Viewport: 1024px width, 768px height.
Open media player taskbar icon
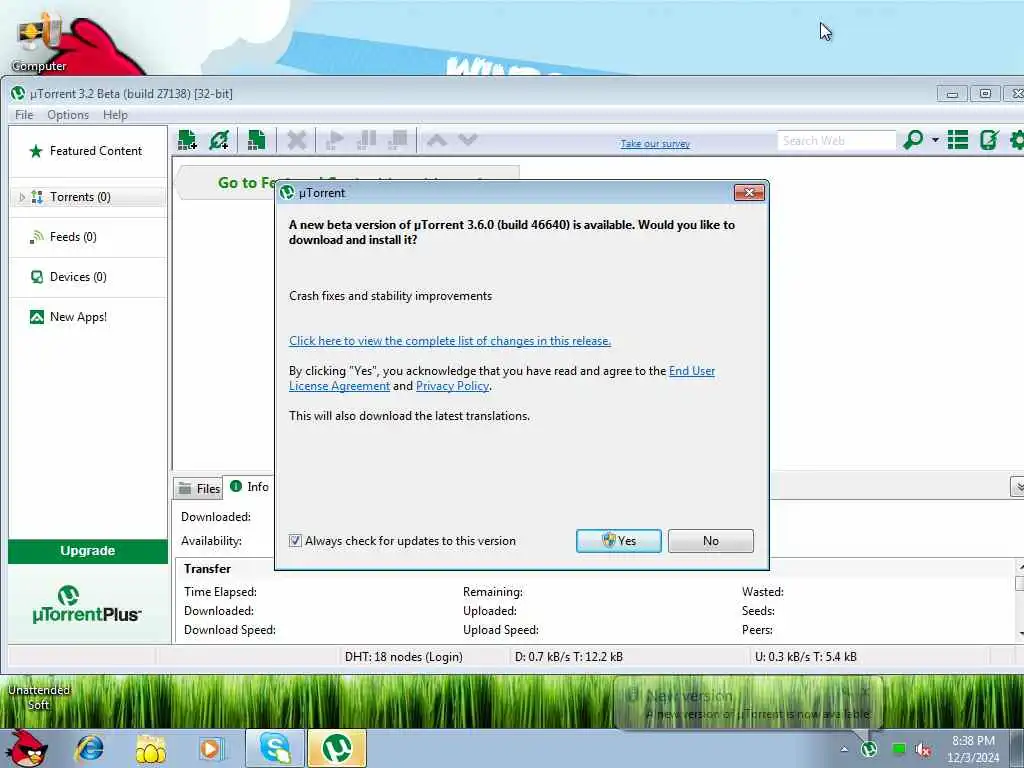(211, 749)
